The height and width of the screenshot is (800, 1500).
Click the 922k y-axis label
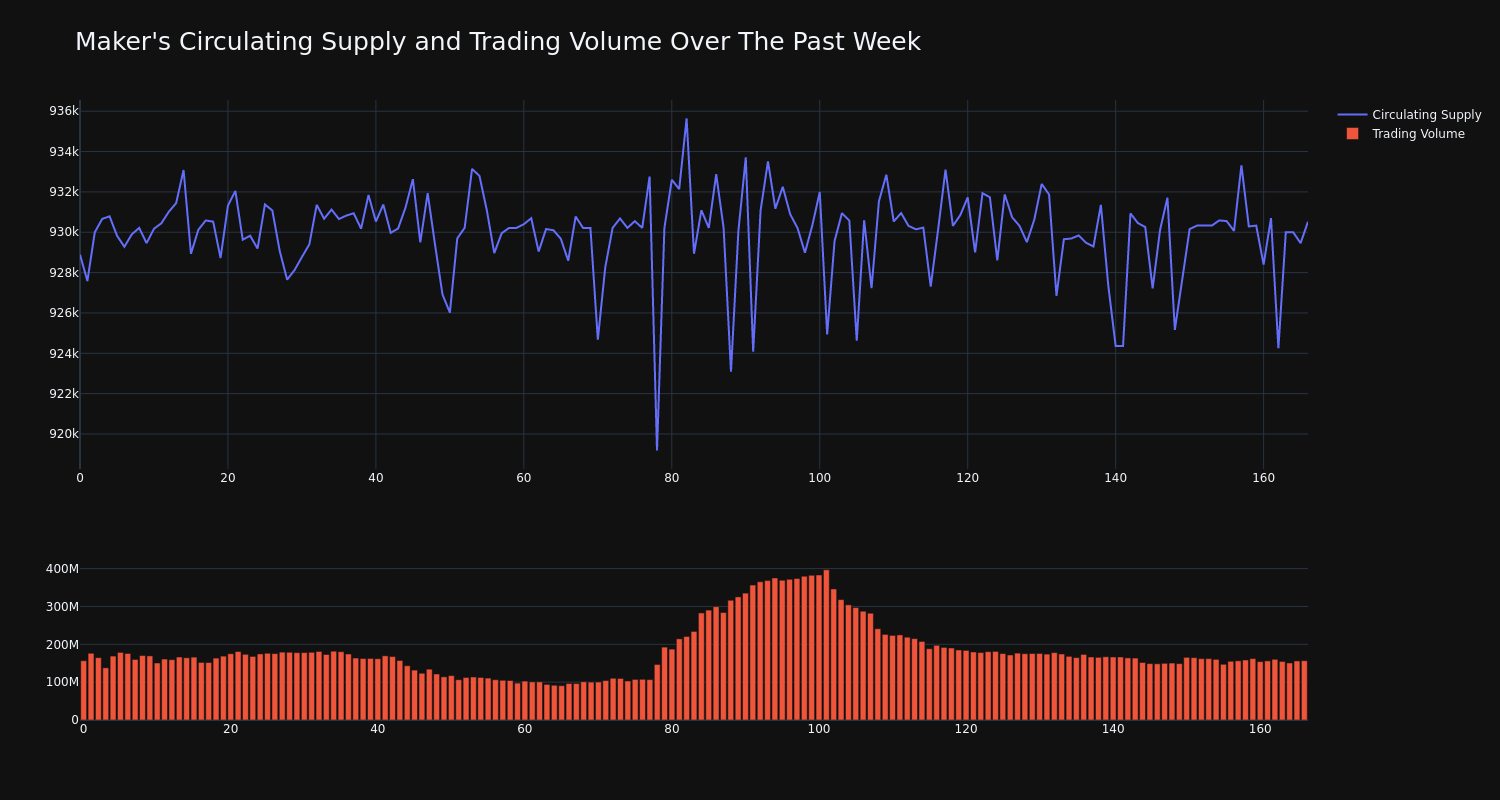64,394
